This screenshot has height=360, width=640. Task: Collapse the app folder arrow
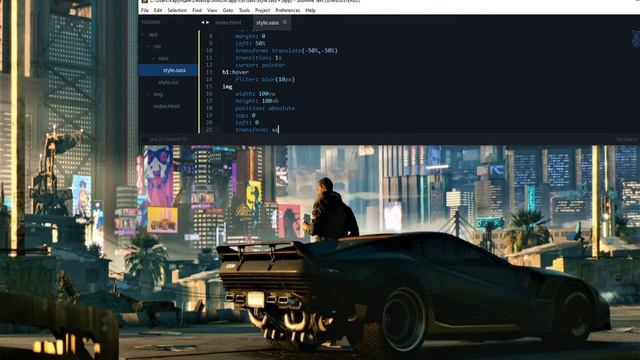click(x=144, y=35)
